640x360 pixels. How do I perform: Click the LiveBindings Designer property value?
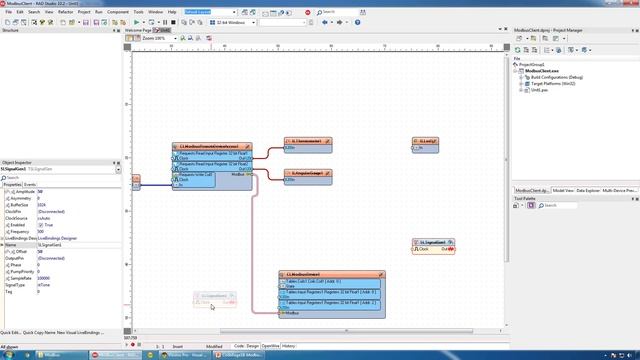(x=58, y=238)
